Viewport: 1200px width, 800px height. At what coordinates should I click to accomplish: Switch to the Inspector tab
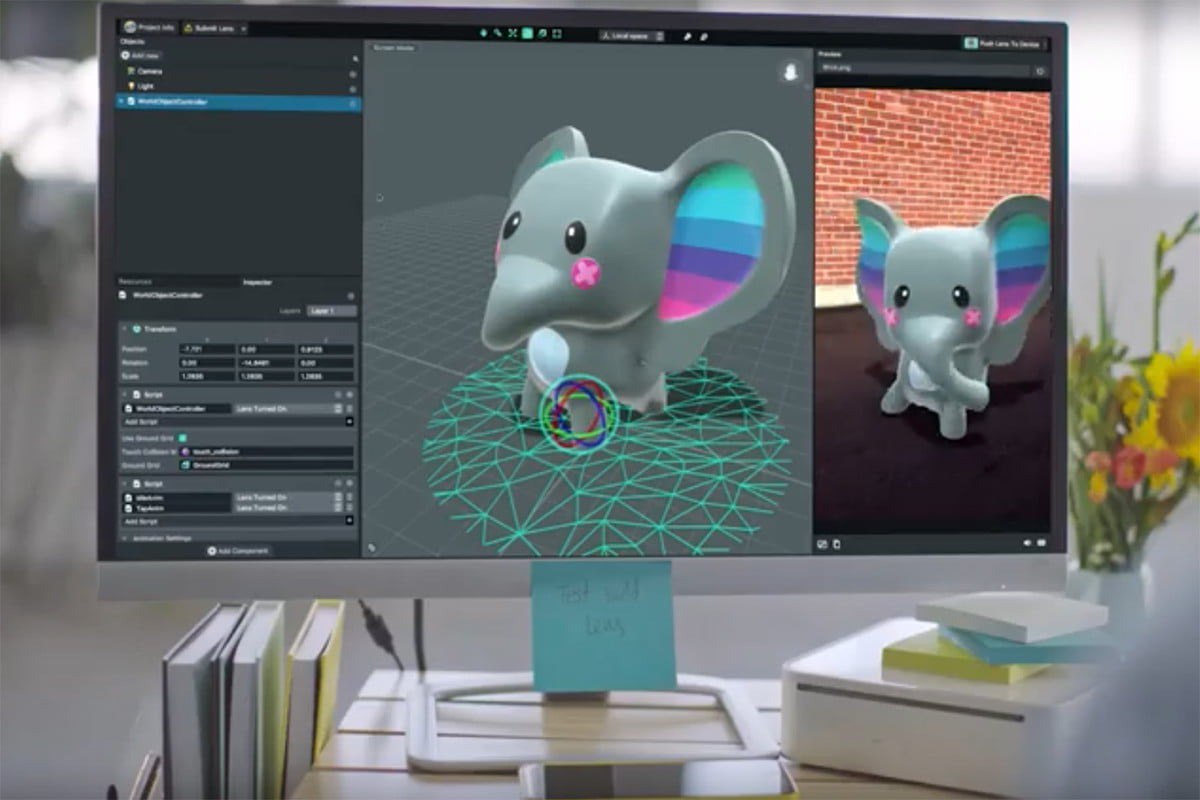(257, 282)
